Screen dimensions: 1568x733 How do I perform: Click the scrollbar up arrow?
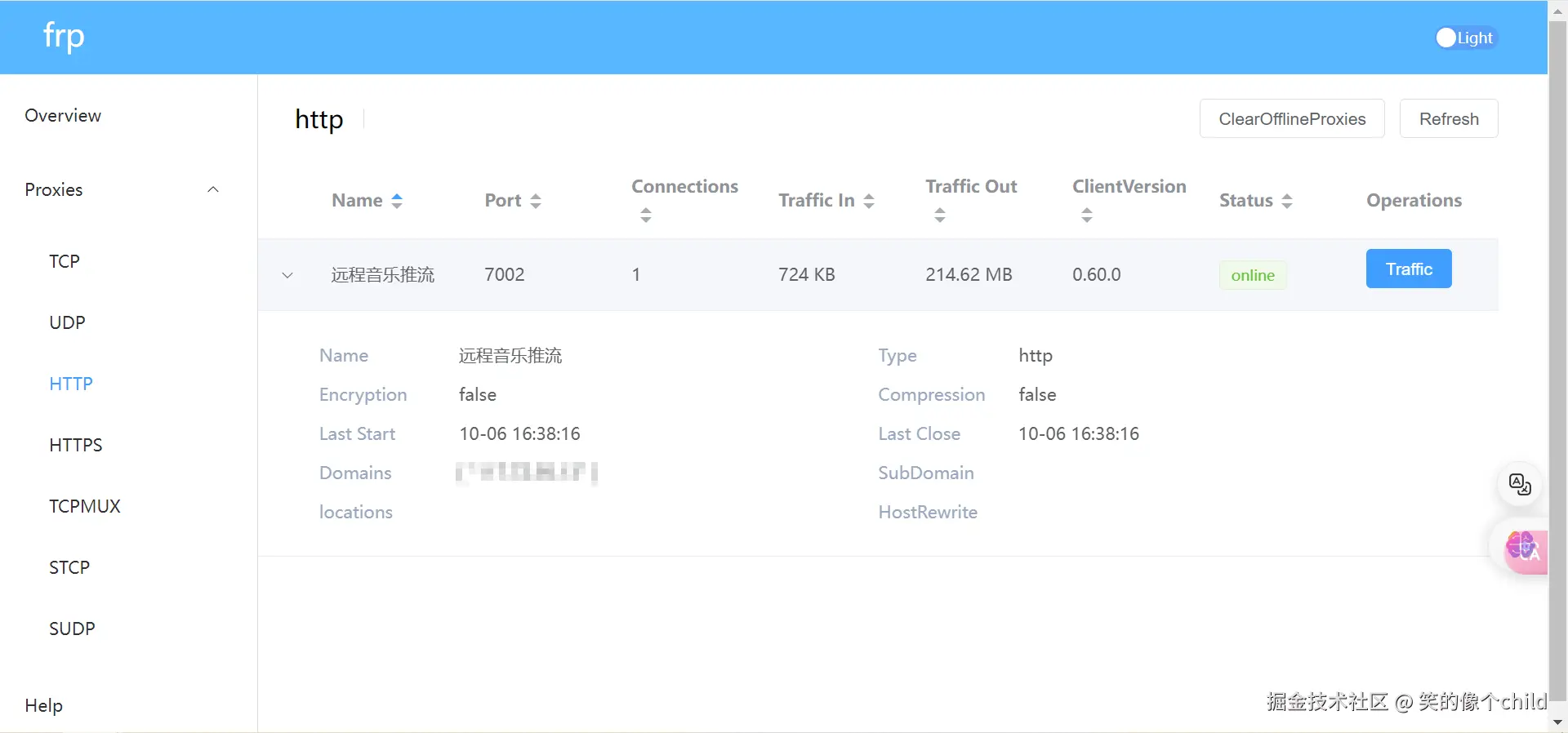click(x=1558, y=11)
